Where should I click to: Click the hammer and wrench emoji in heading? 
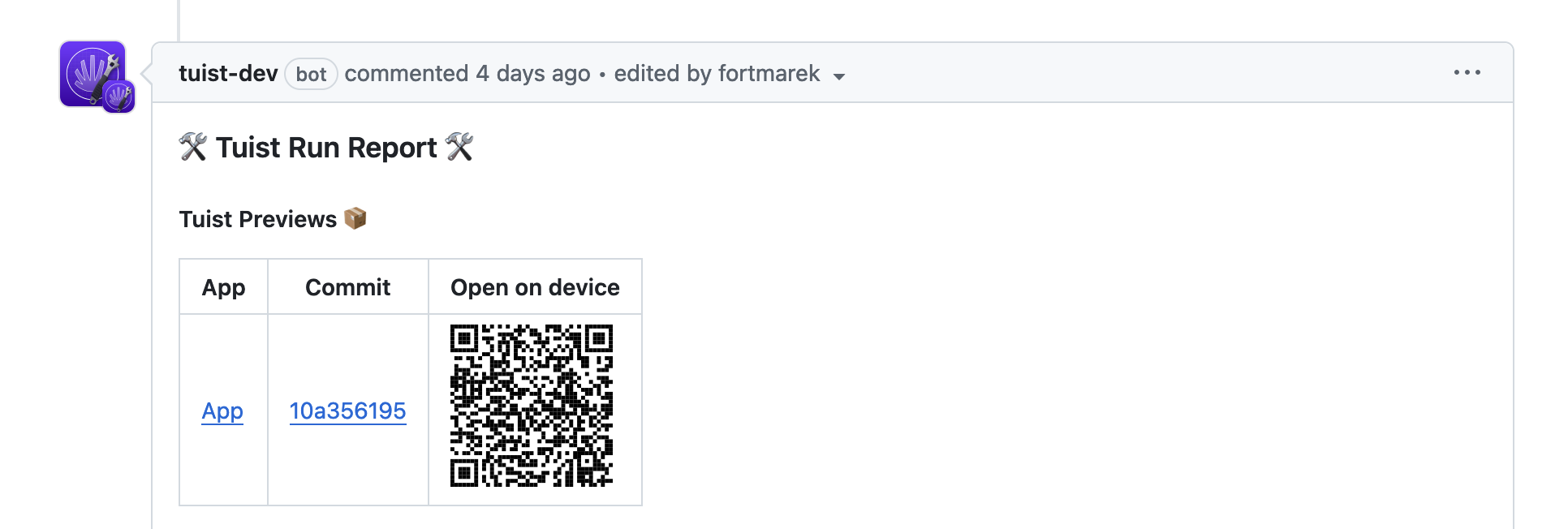(x=193, y=147)
